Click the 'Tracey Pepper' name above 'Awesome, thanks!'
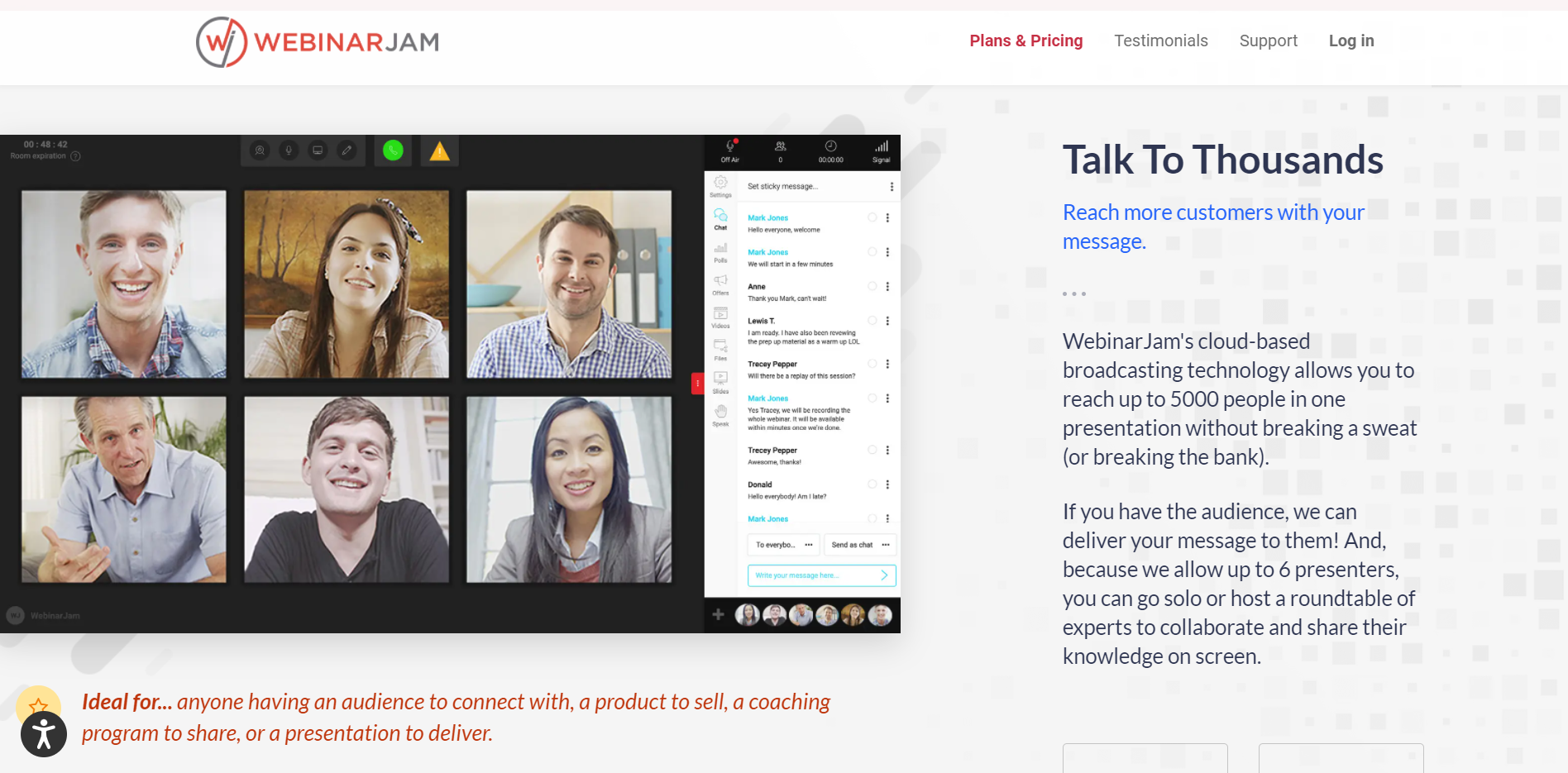1568x773 pixels. click(772, 451)
